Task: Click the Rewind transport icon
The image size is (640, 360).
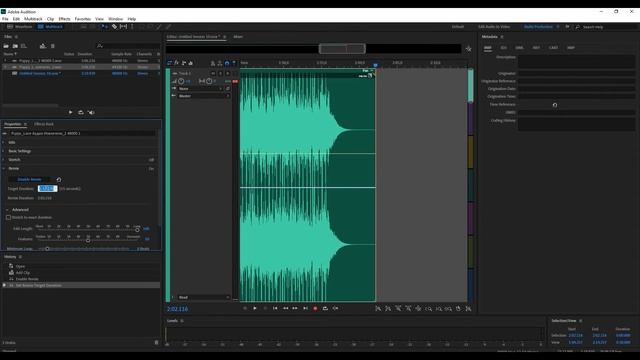Action: tap(285, 309)
